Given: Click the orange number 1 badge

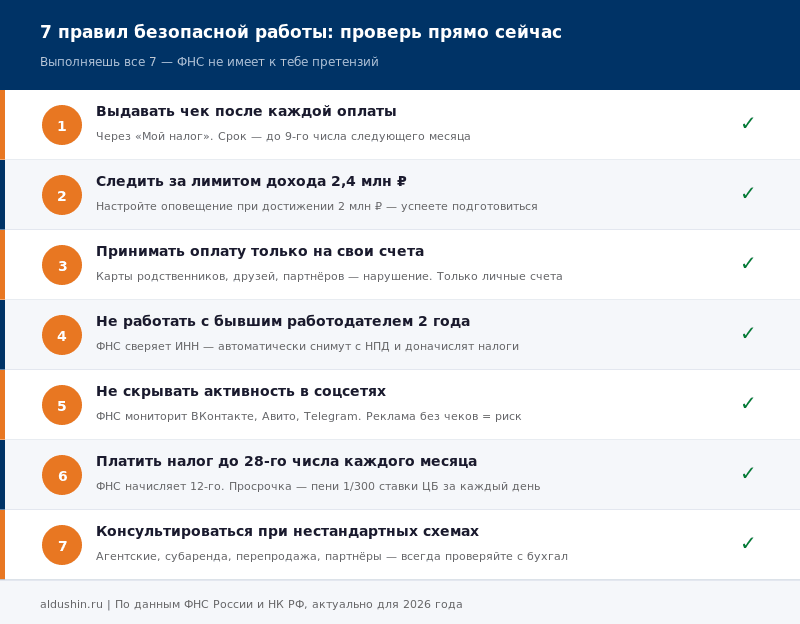Looking at the screenshot, I should (62, 125).
